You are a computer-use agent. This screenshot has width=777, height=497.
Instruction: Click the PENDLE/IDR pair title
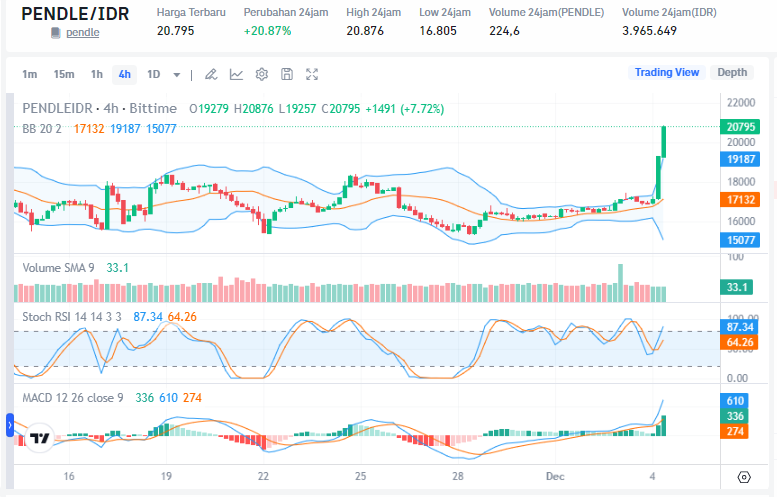(x=75, y=13)
